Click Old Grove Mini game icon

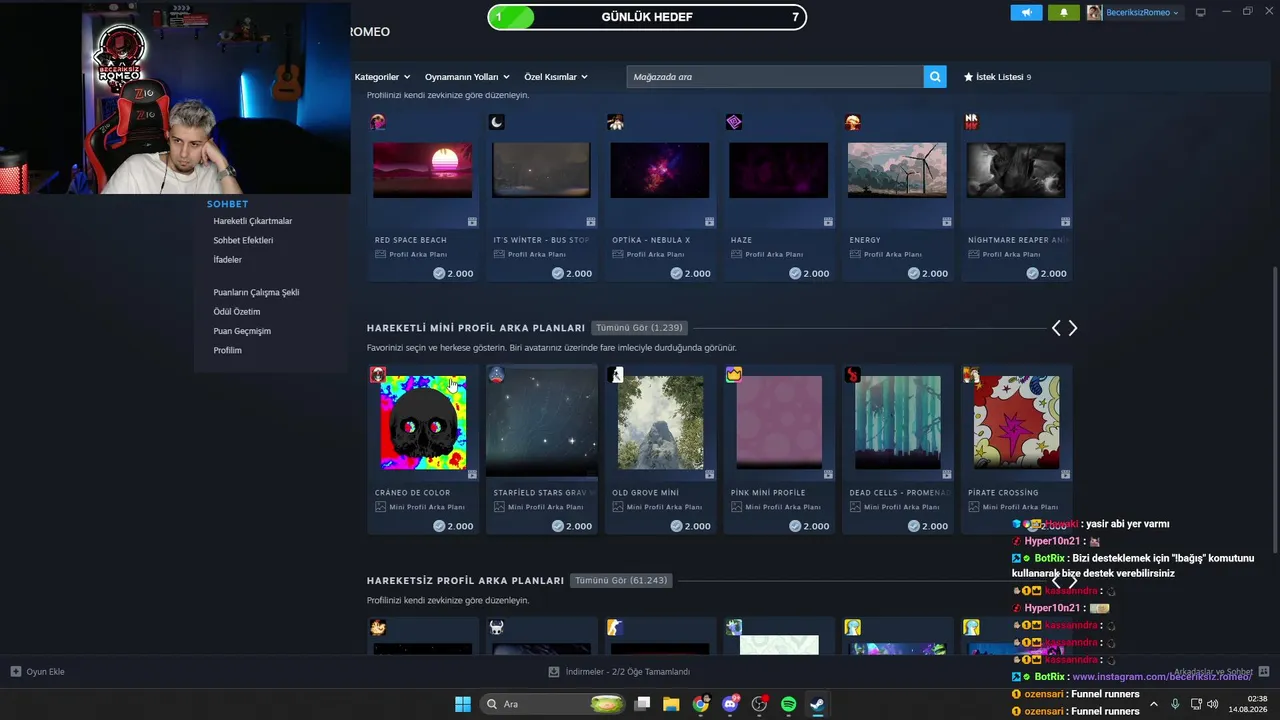[615, 375]
